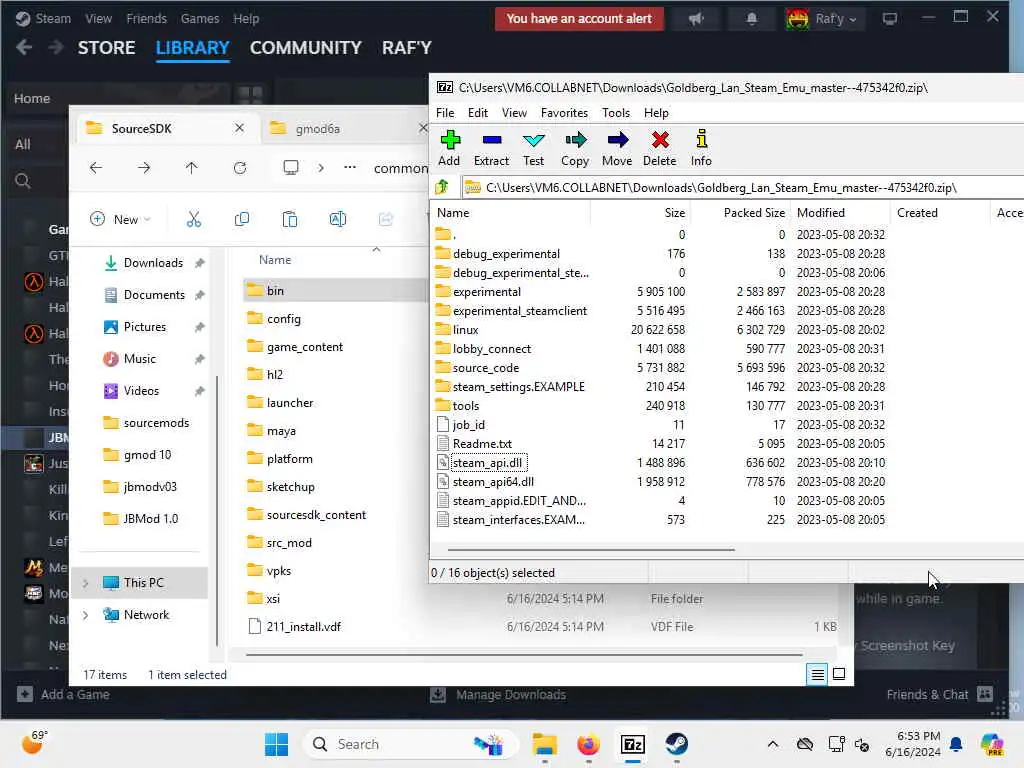Image resolution: width=1024 pixels, height=768 pixels.
Task: Click the Steam back navigation arrow
Action: pyautogui.click(x=24, y=47)
